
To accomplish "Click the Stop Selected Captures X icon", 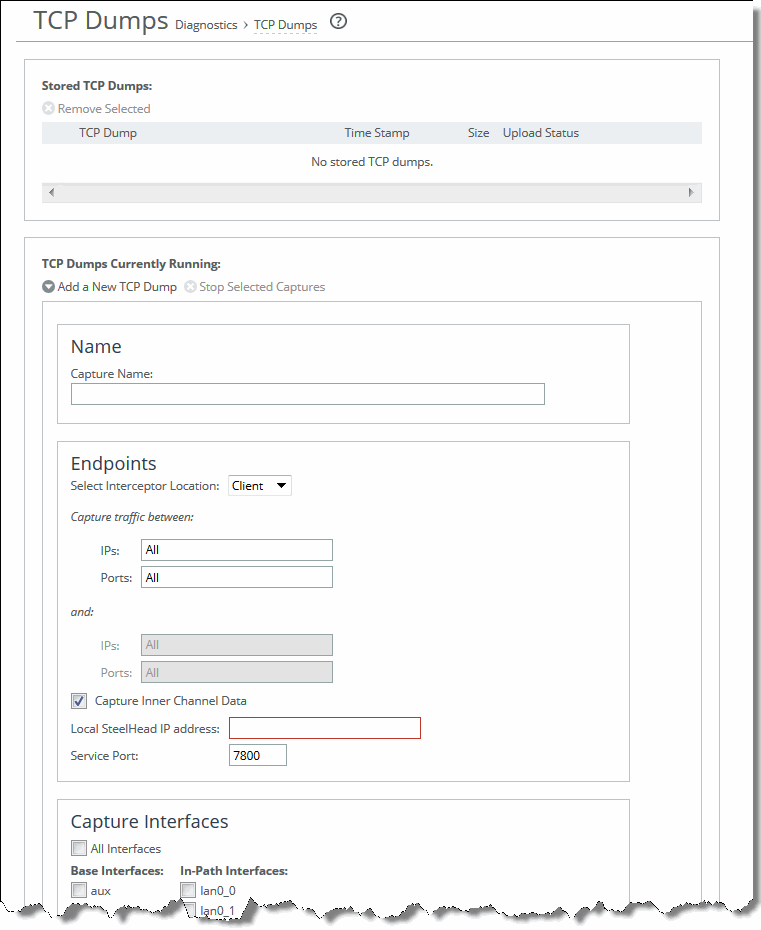I will [x=189, y=286].
